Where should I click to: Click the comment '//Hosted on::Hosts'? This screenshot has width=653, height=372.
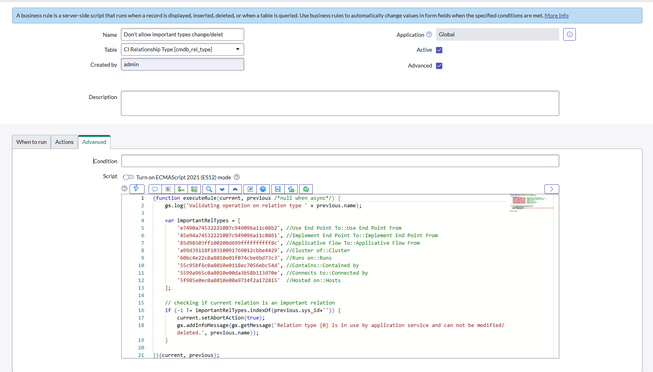click(313, 281)
